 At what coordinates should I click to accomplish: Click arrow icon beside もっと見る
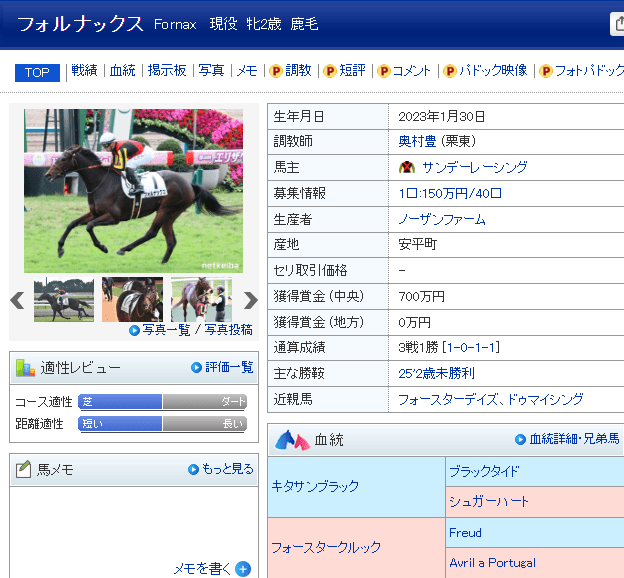pos(193,470)
